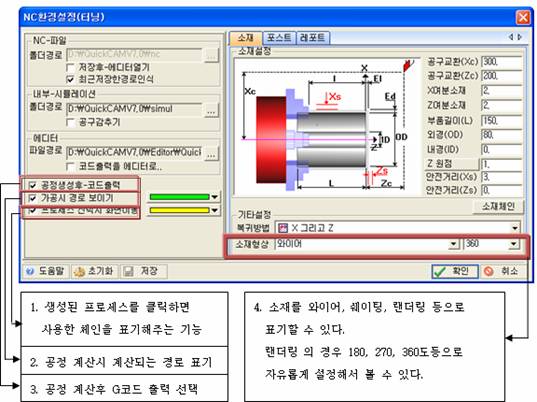This screenshot has width=537, height=402.
Task: Switch to the 레포트 tab
Action: pyautogui.click(x=312, y=38)
